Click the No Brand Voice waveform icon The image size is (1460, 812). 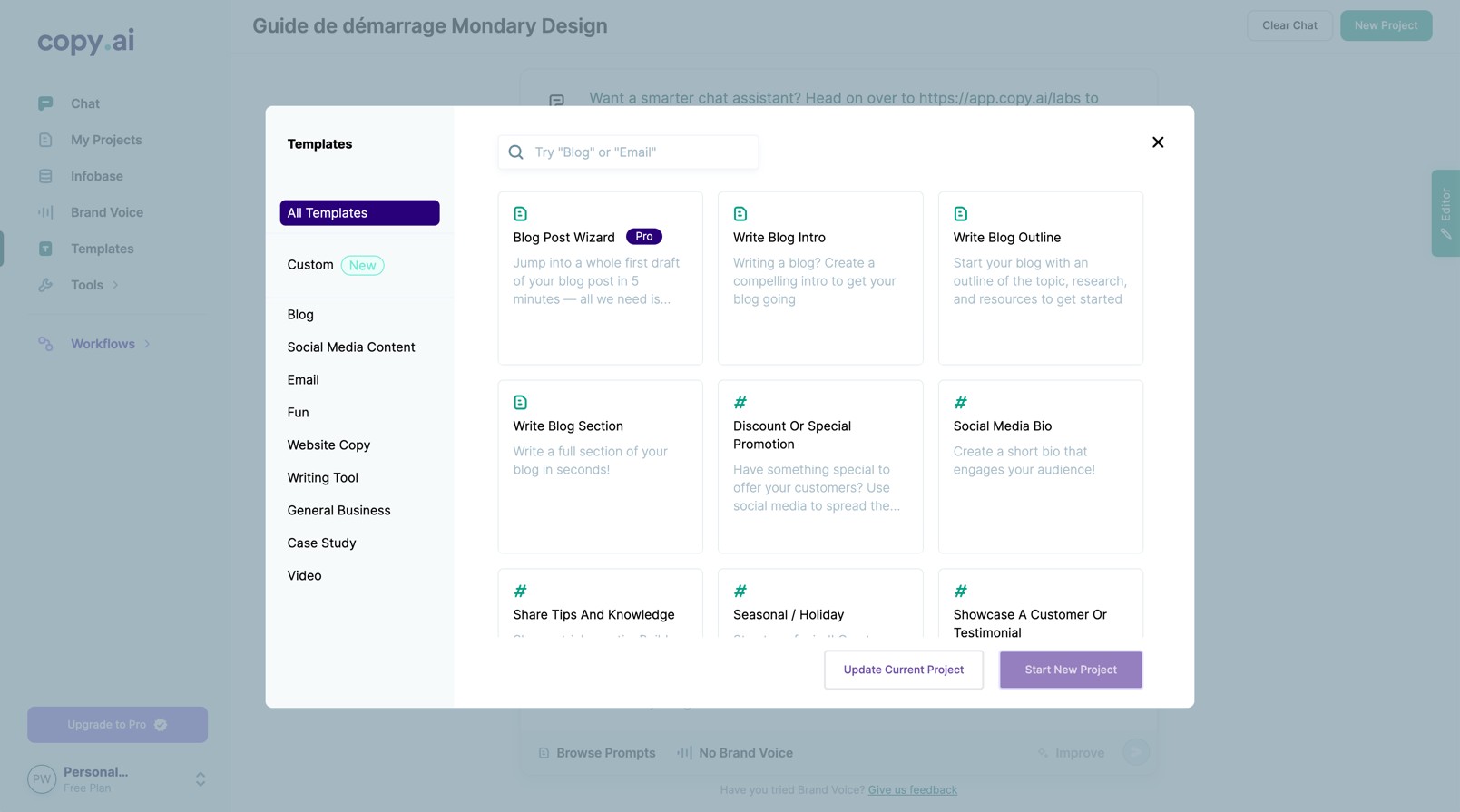(684, 753)
